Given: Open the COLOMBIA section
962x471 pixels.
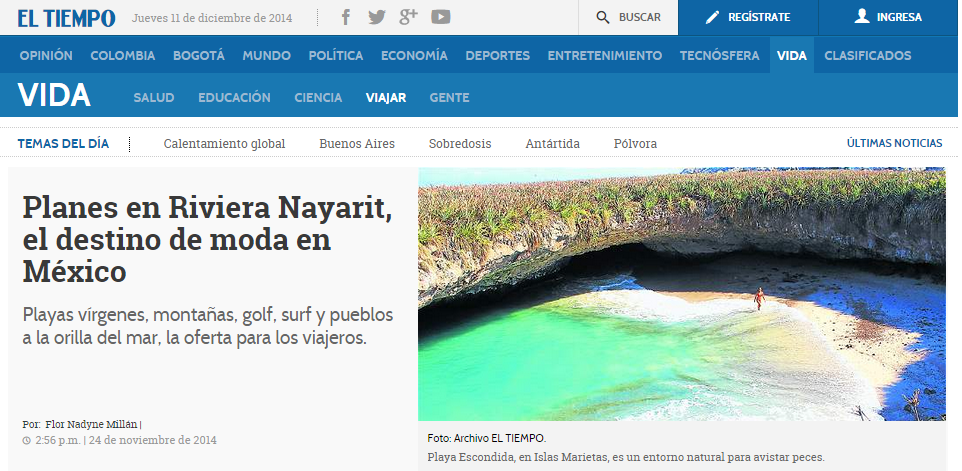Looking at the screenshot, I should pos(123,55).
